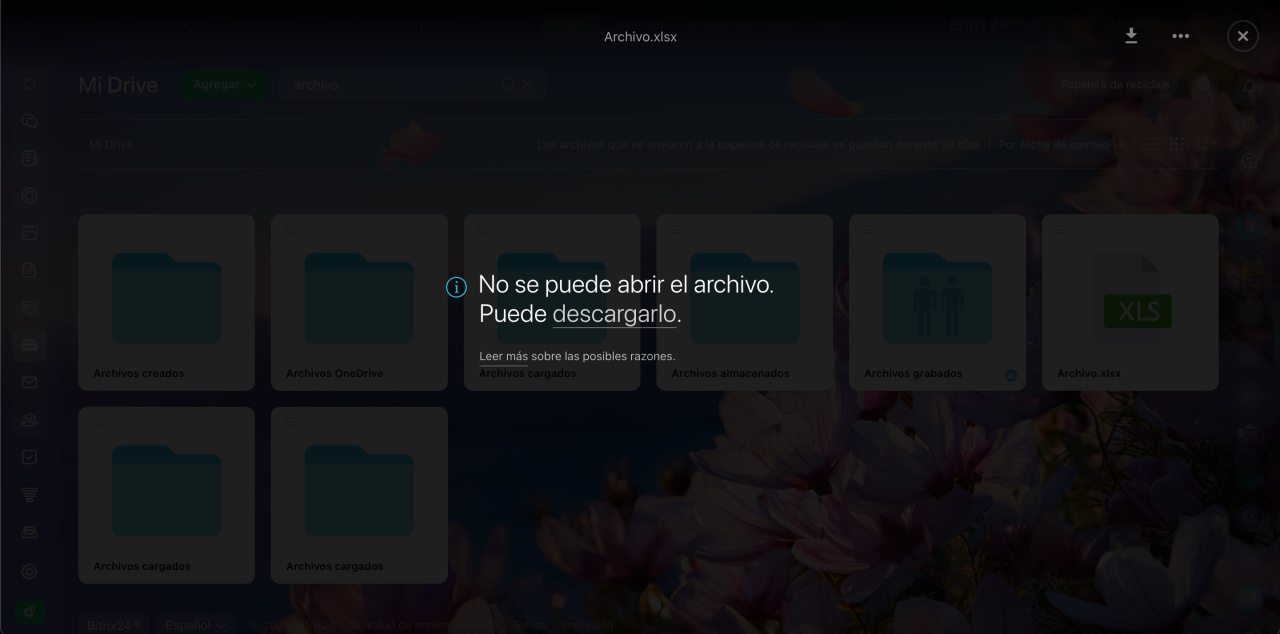Open the three-dot more options menu
Screen dimensions: 1280x634
[x=1181, y=36]
